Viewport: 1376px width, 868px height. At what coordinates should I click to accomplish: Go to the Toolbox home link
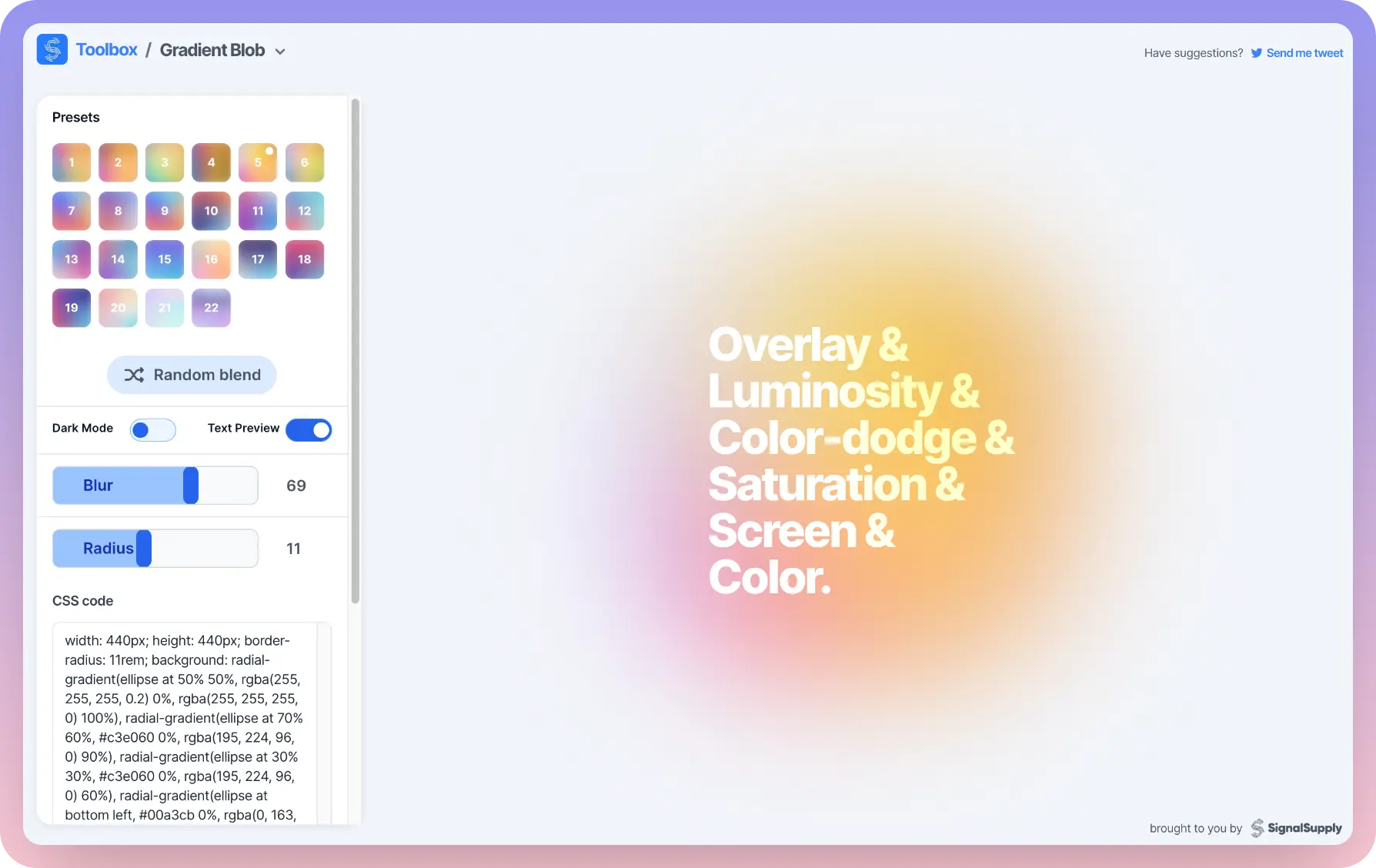tap(107, 50)
